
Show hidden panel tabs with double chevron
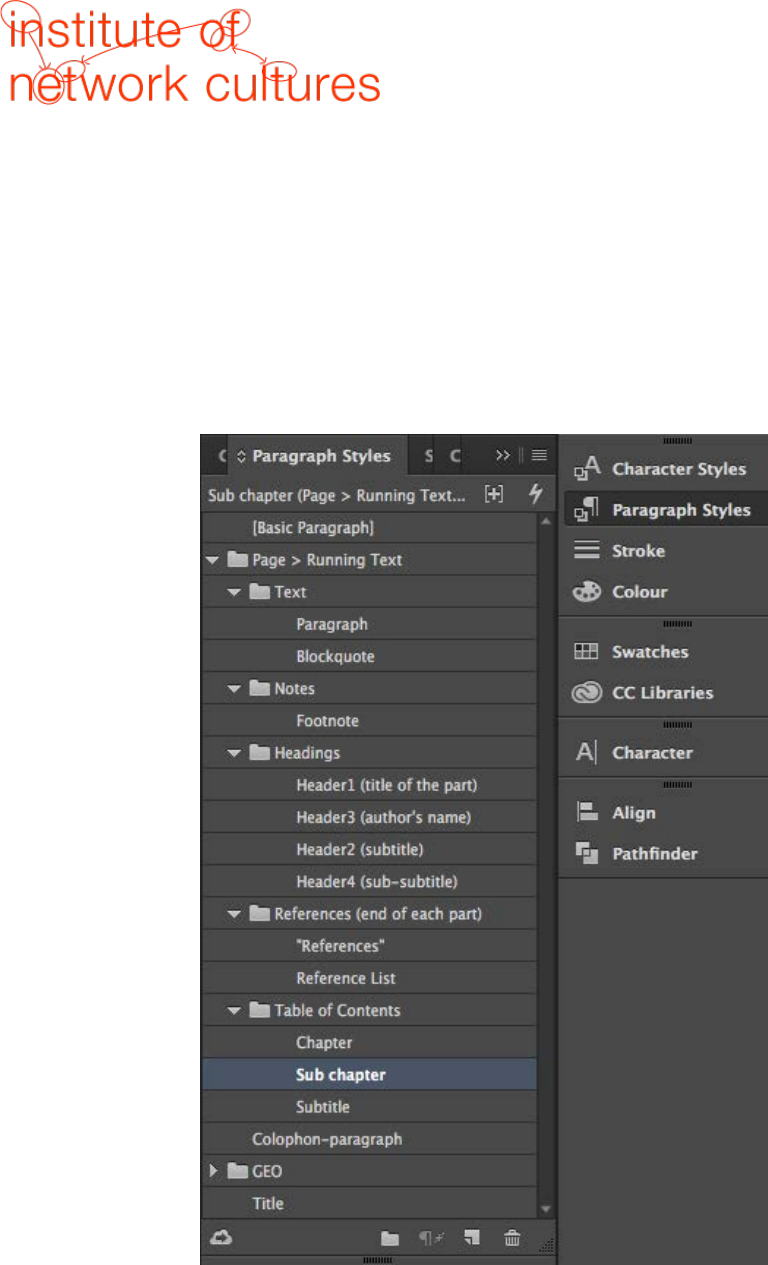click(503, 455)
